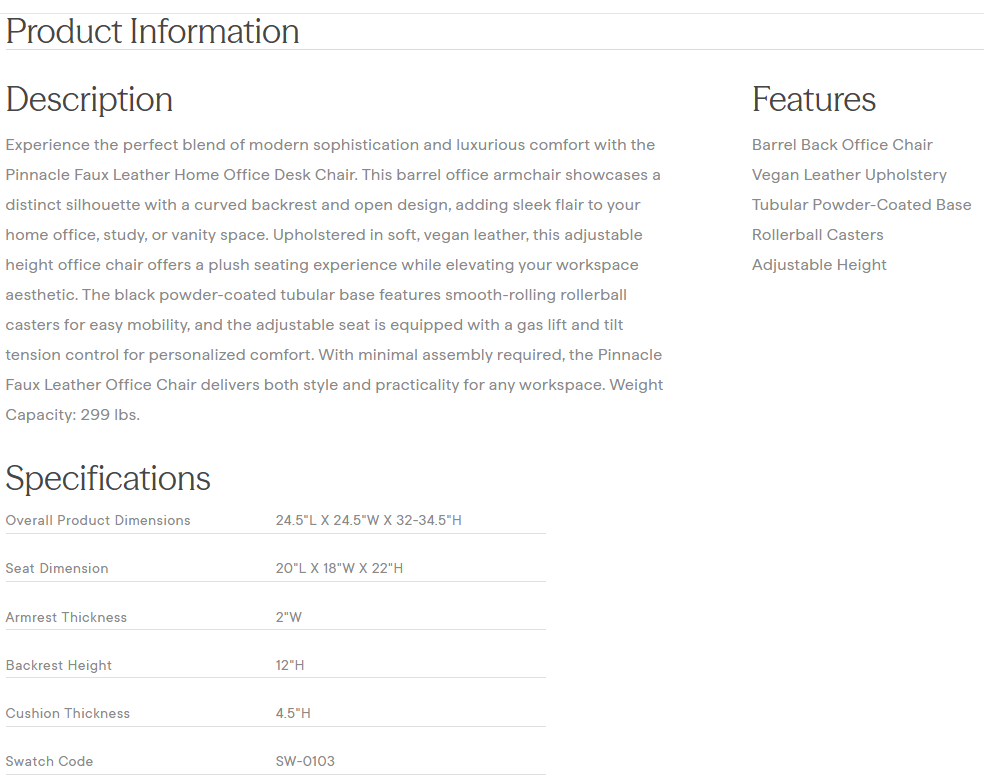Select the 20"L X 18"W X 22"H value

(339, 568)
